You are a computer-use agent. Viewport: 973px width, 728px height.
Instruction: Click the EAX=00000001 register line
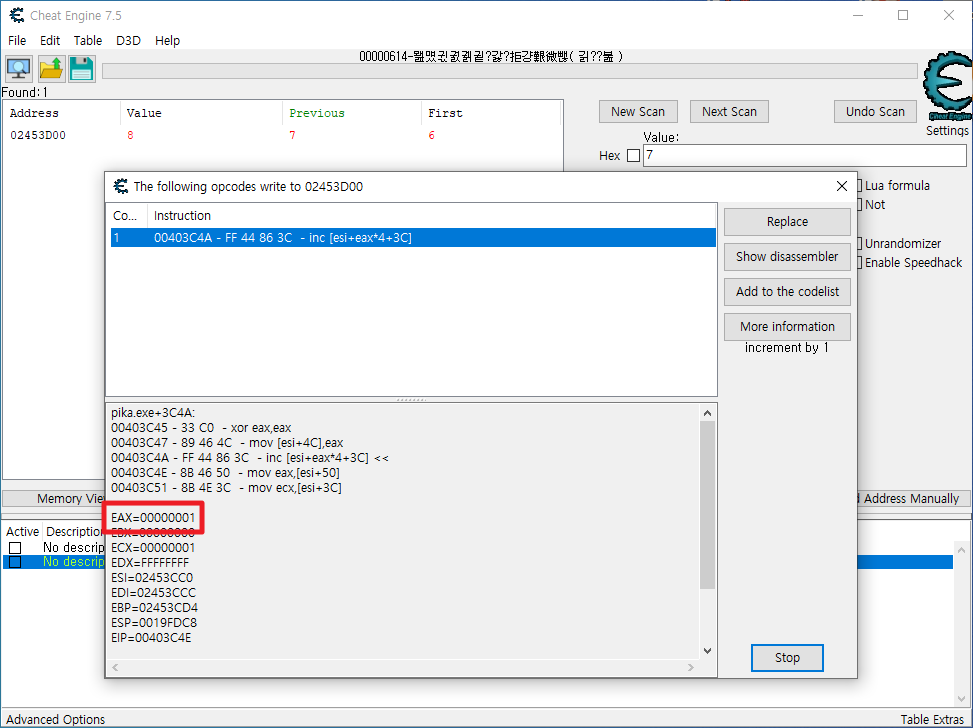[153, 518]
